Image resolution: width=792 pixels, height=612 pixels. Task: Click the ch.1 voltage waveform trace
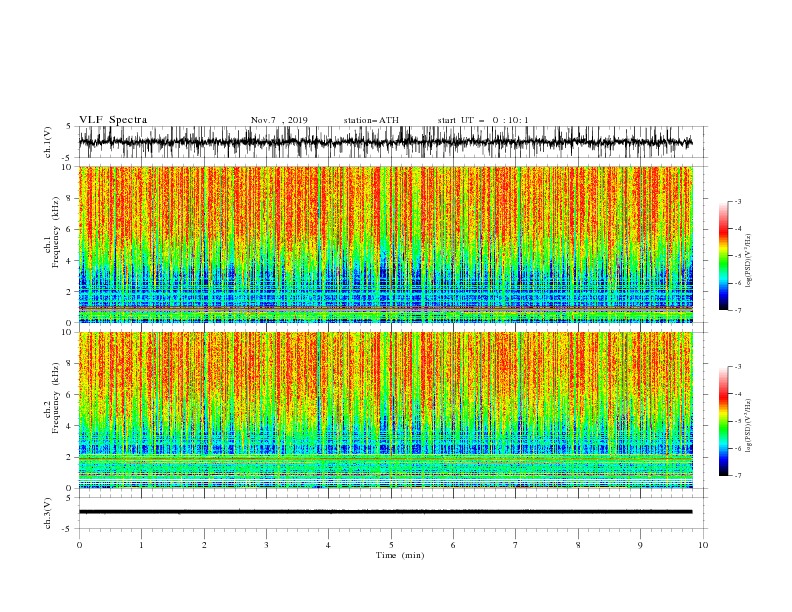click(x=385, y=142)
